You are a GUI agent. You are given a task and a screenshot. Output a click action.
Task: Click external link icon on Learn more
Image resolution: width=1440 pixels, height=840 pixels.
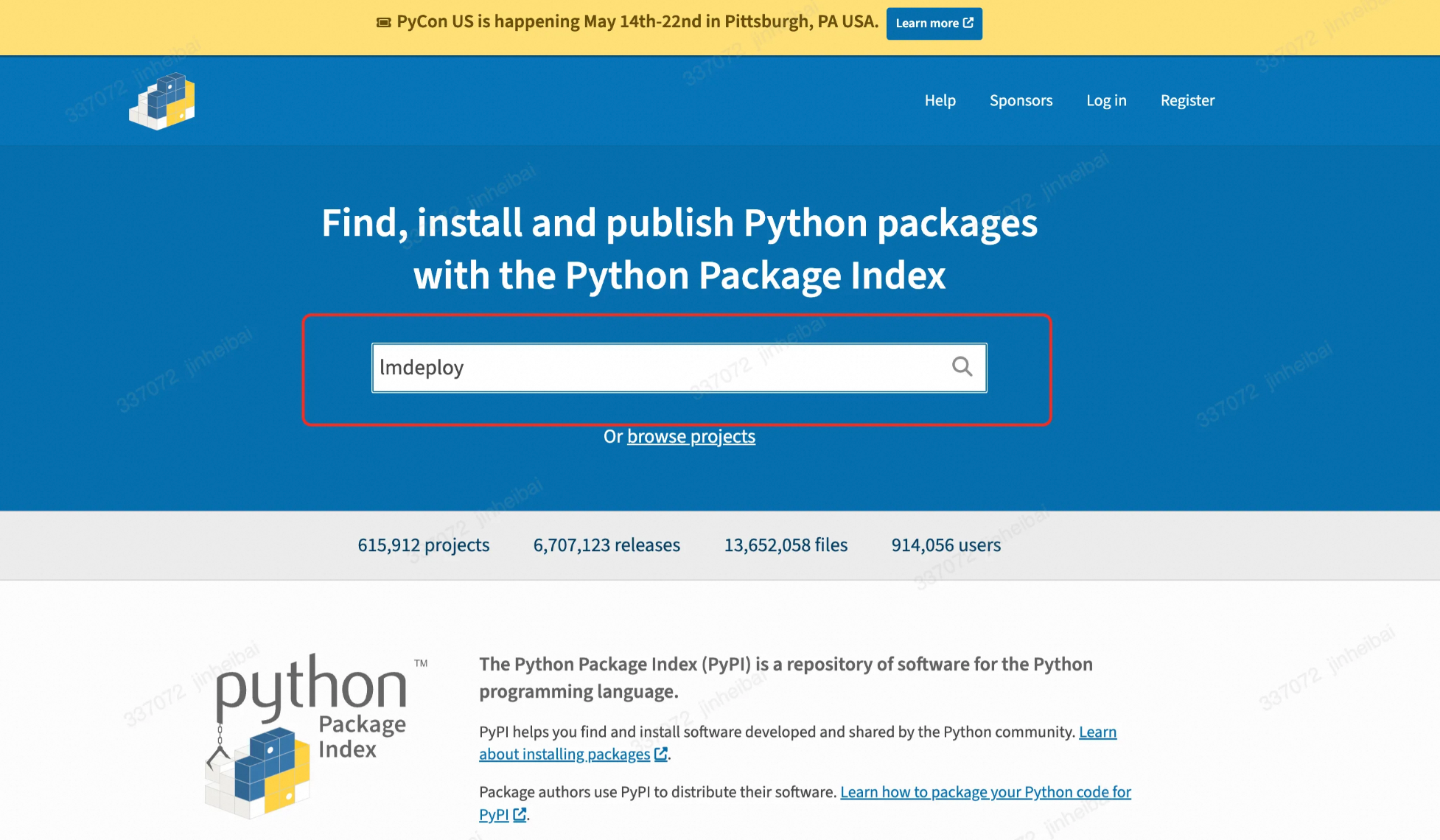click(968, 23)
